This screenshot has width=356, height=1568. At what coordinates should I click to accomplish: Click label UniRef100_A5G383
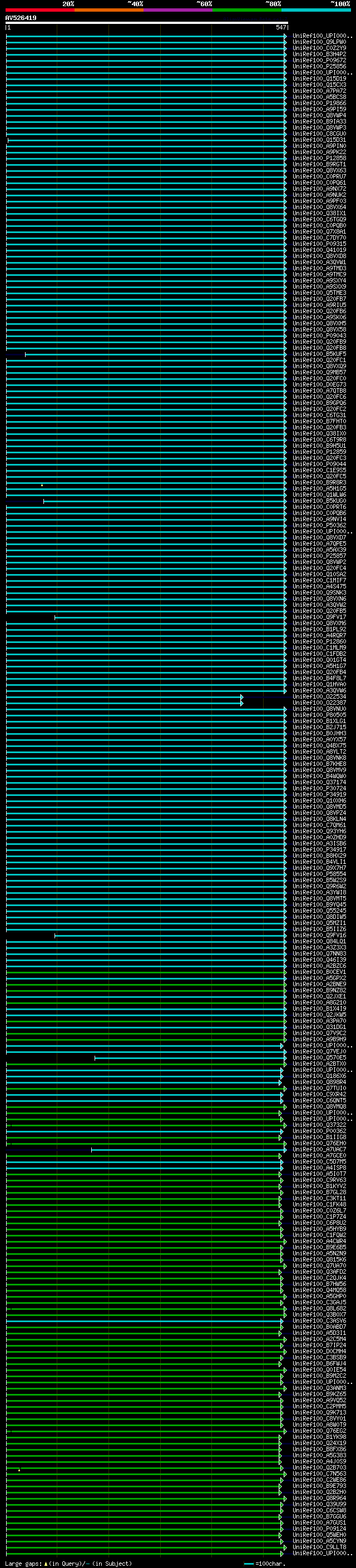tap(319, 1455)
